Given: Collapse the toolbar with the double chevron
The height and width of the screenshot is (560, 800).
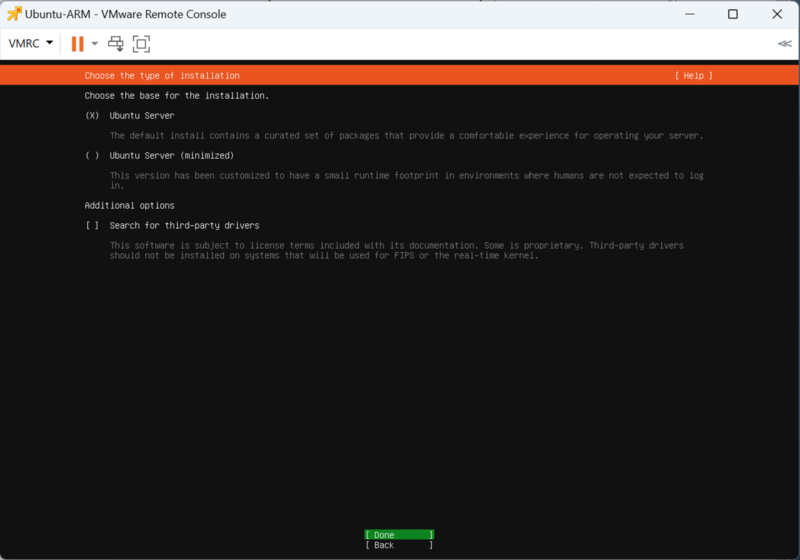Looking at the screenshot, I should tap(785, 44).
